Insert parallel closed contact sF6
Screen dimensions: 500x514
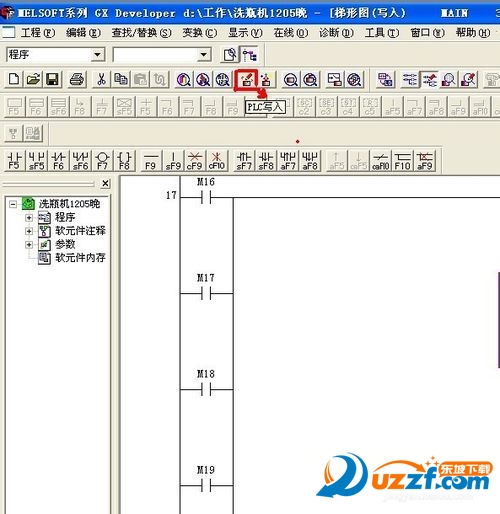click(80, 160)
